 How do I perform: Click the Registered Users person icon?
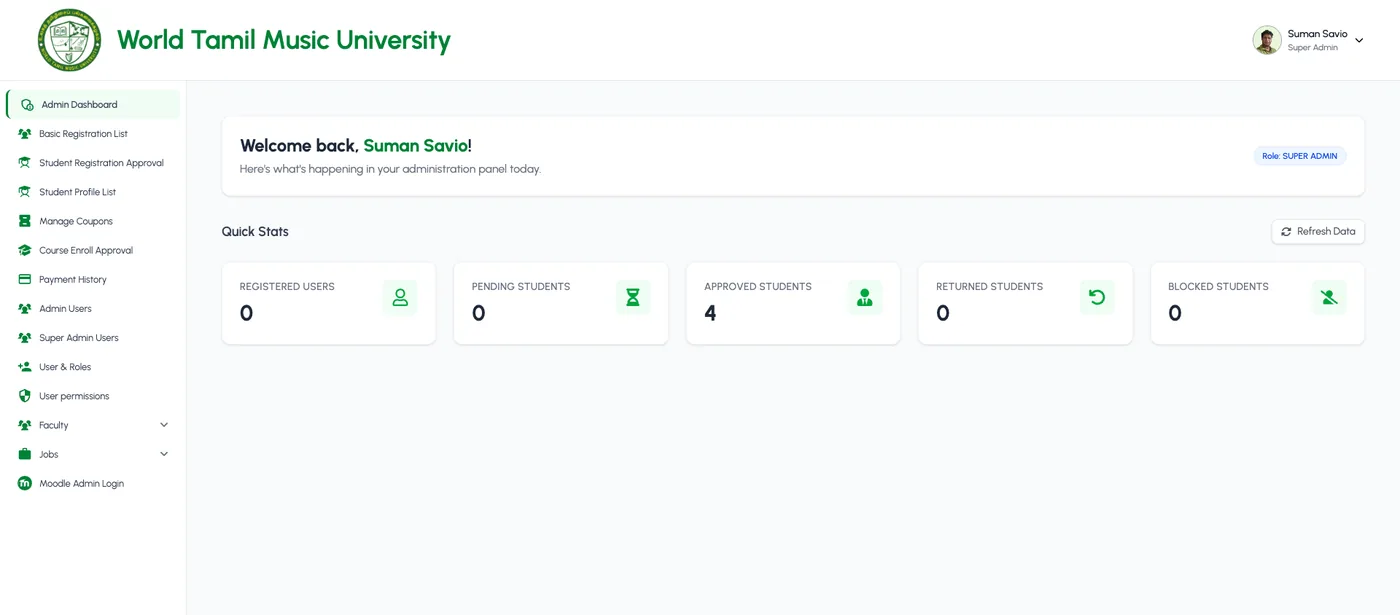400,297
